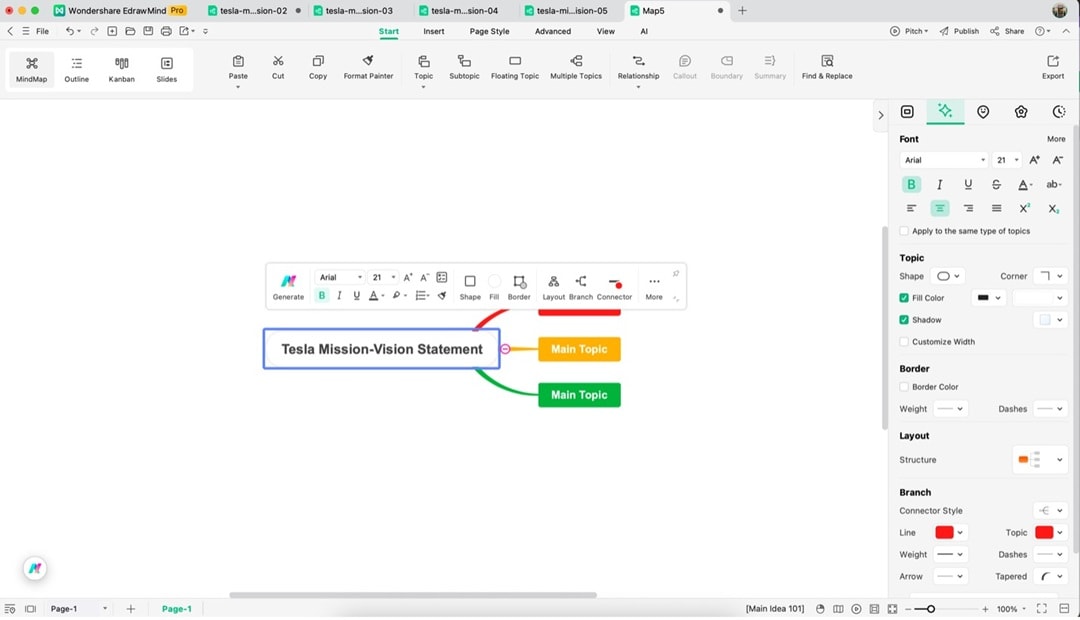Open Shape option in floating toolbar

(x=470, y=287)
